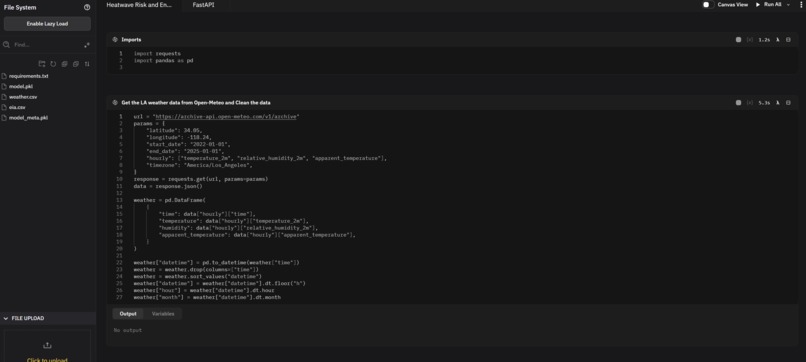Click the lambda icon in Imports cell
The width and height of the screenshot is (806, 362).
[x=778, y=40]
